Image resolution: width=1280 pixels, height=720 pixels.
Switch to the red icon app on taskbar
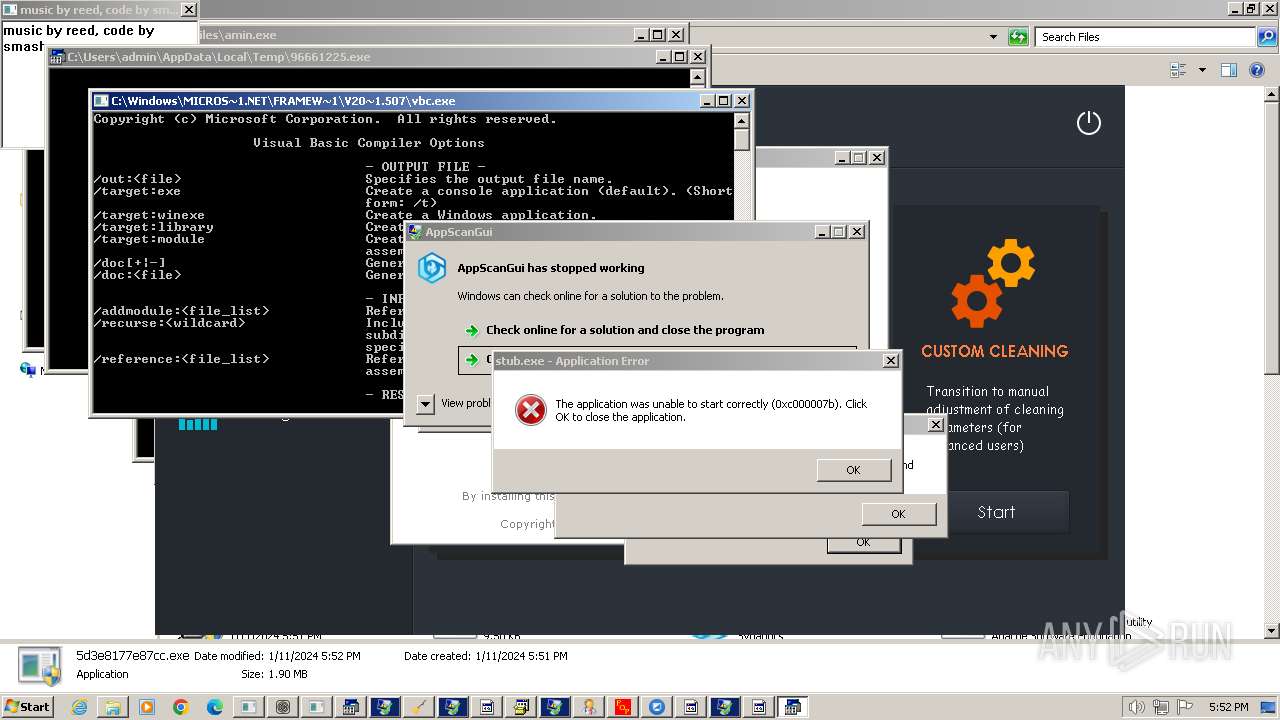622,707
